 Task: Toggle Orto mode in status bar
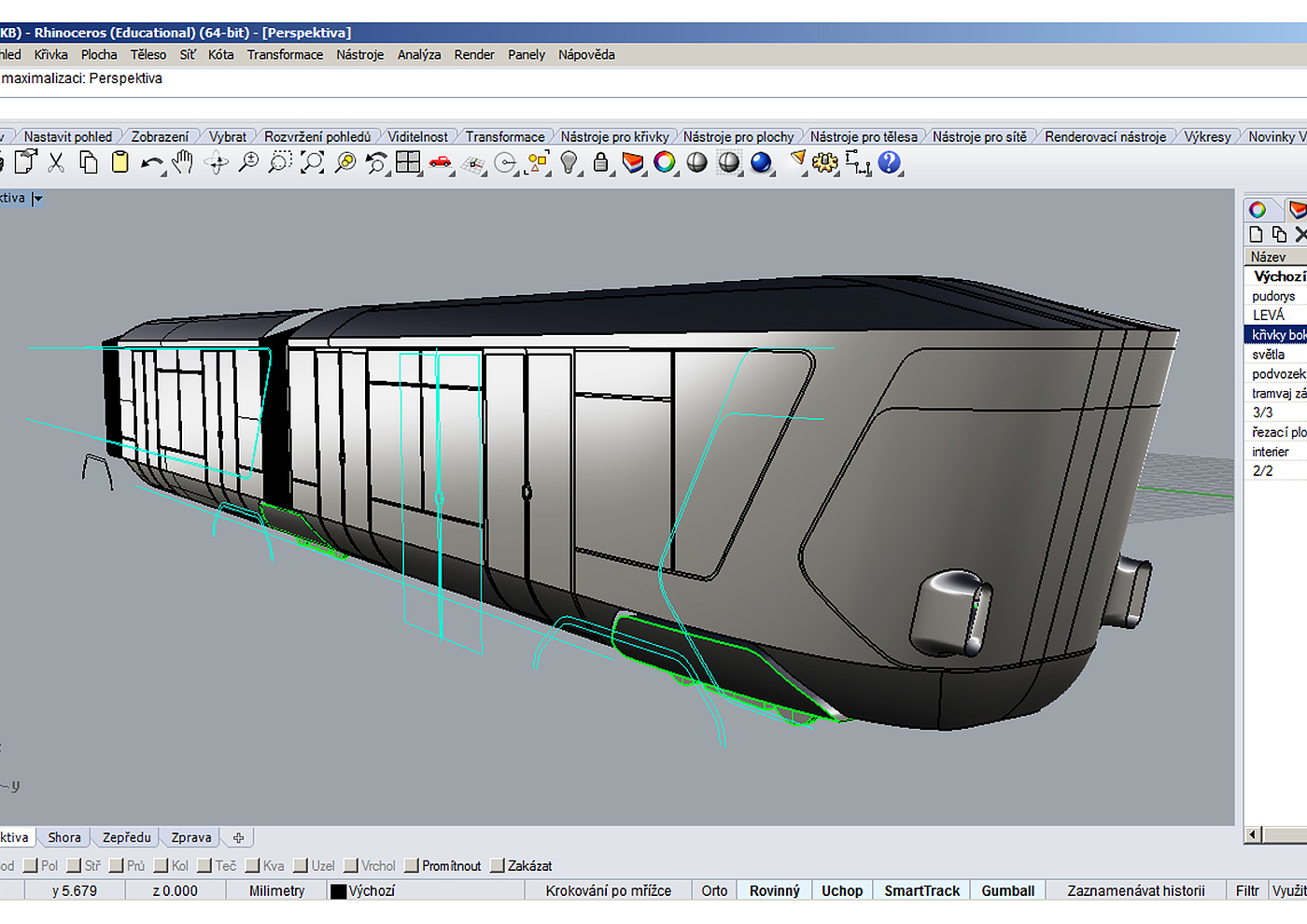click(x=714, y=891)
